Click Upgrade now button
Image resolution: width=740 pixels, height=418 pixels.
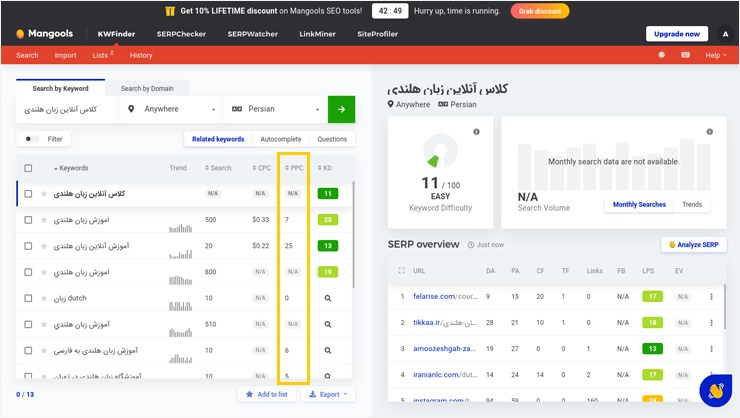tap(677, 34)
